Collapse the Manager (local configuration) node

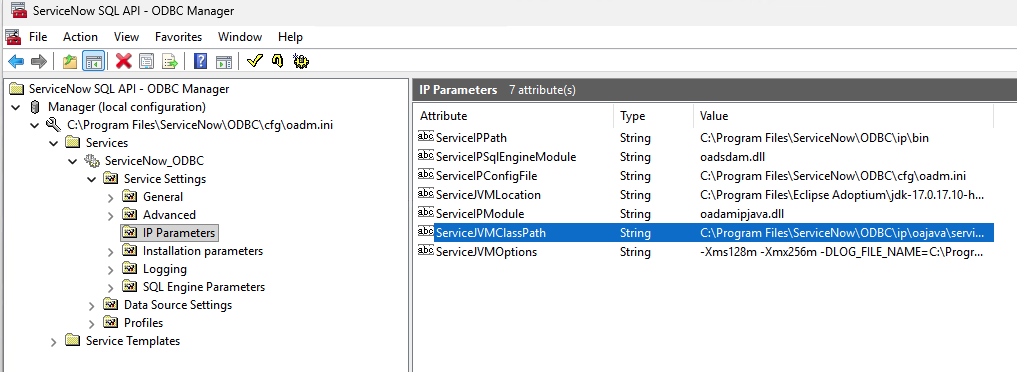click(x=16, y=107)
